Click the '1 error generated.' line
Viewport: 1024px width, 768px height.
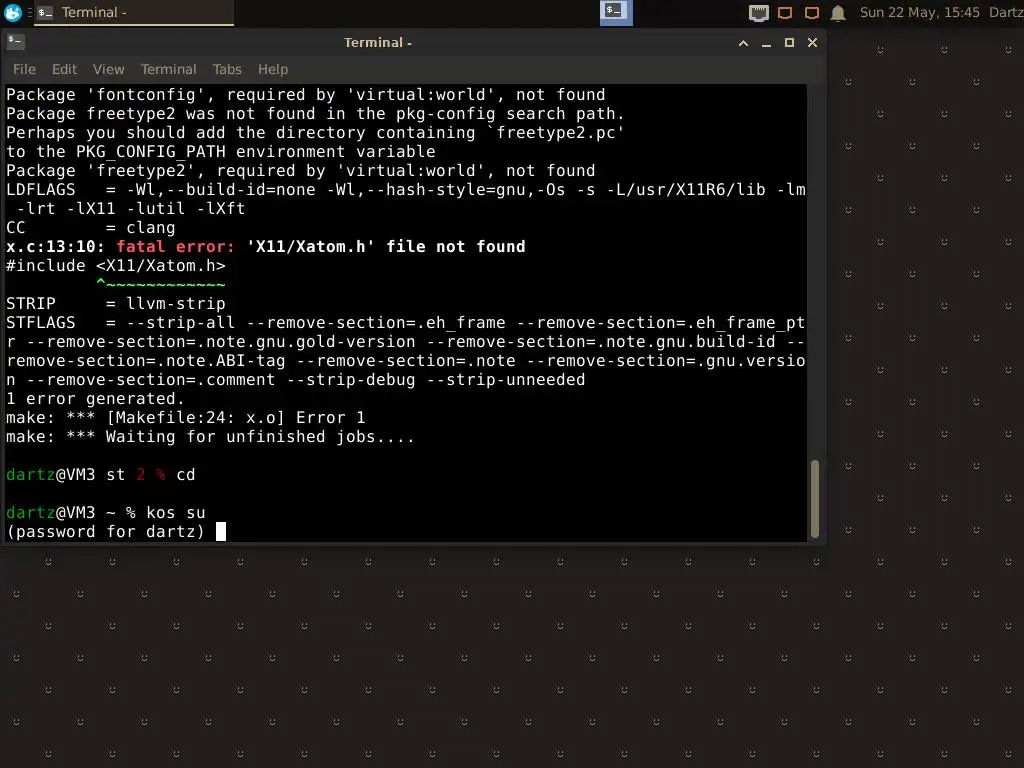(x=95, y=399)
